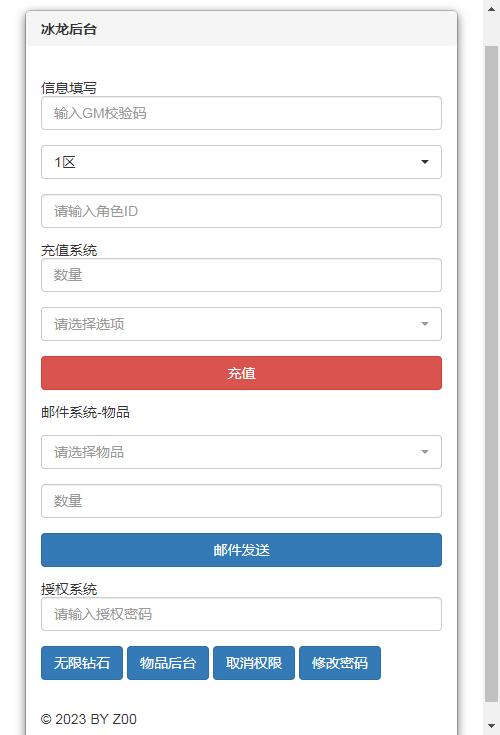Click the vertical scrollbar thumb
Image resolution: width=500 pixels, height=735 pixels.
point(491,374)
